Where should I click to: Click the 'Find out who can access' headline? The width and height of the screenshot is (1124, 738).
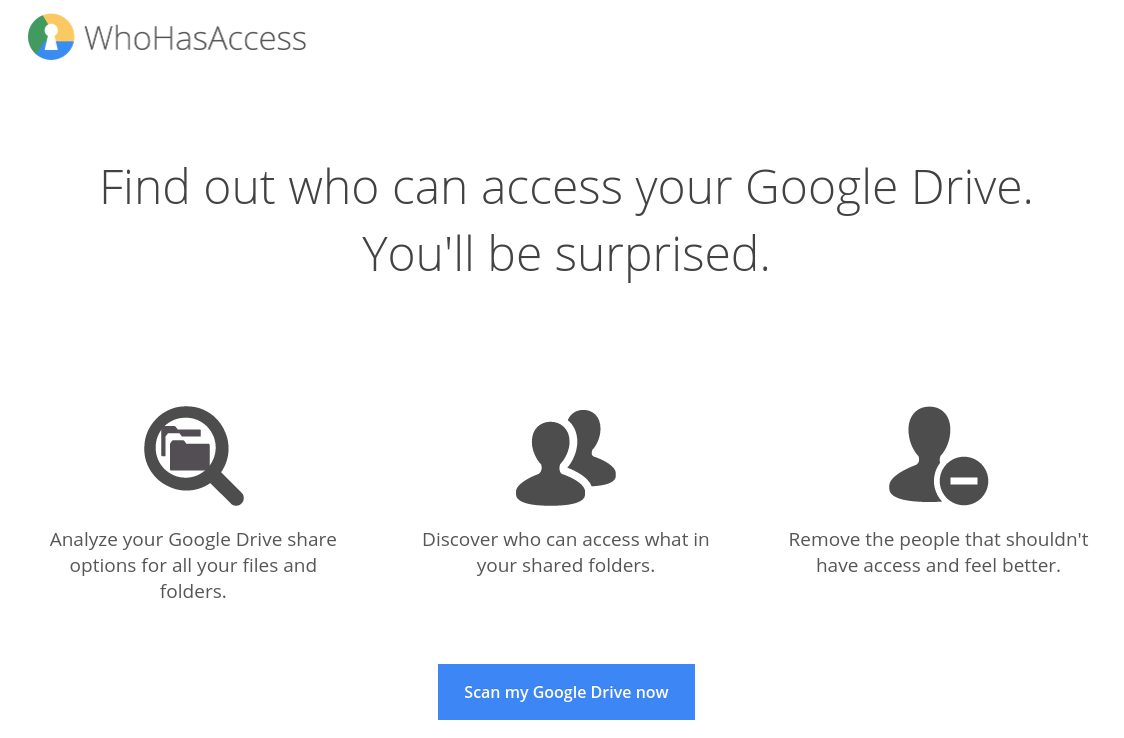(x=566, y=188)
